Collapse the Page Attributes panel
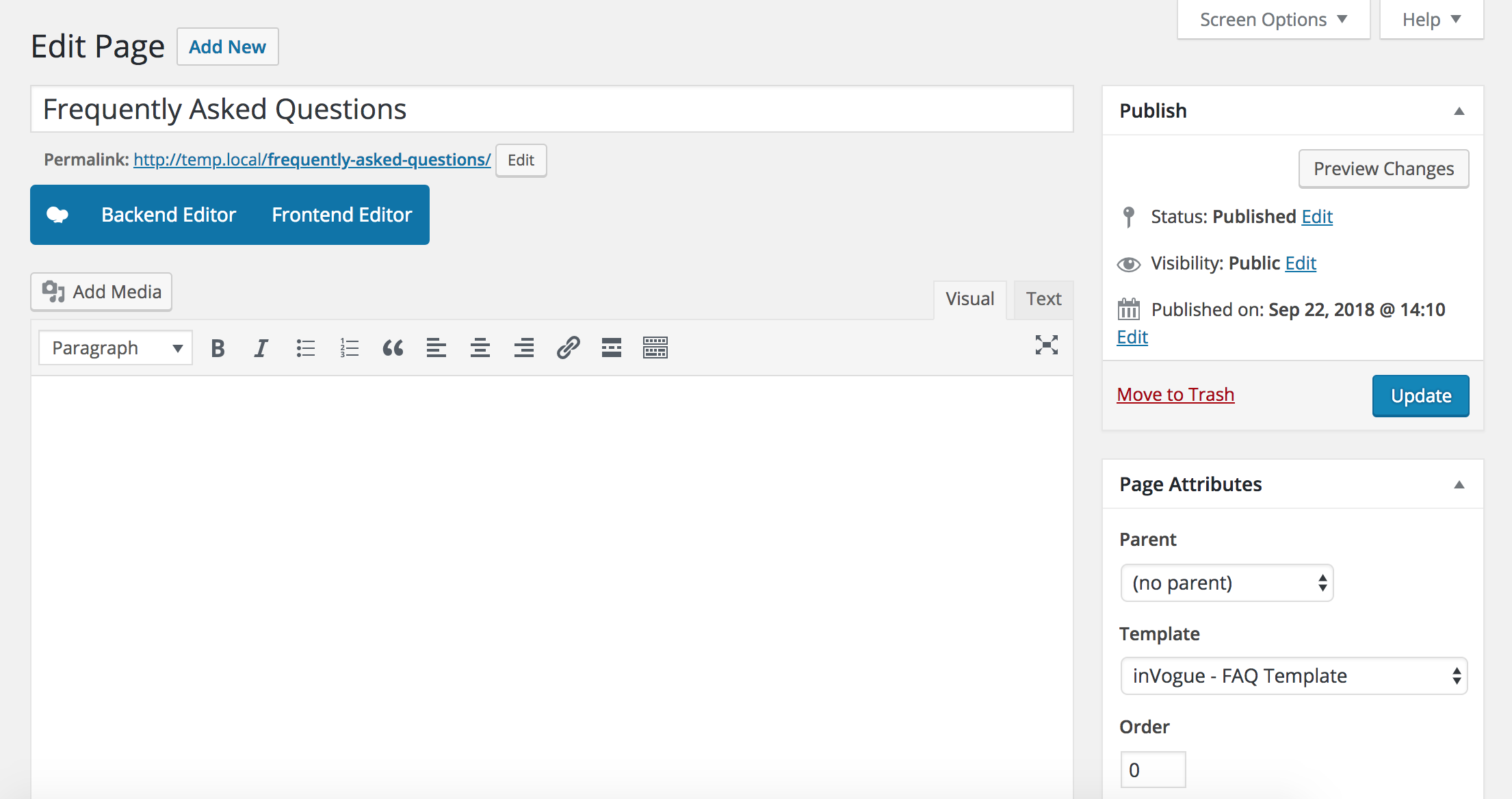1512x799 pixels. pos(1459,484)
